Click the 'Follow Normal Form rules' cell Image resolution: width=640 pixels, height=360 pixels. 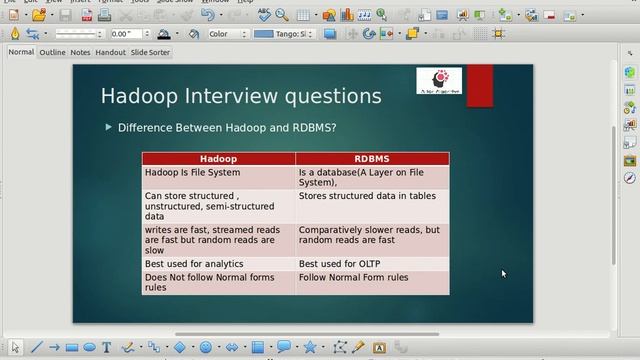point(372,282)
